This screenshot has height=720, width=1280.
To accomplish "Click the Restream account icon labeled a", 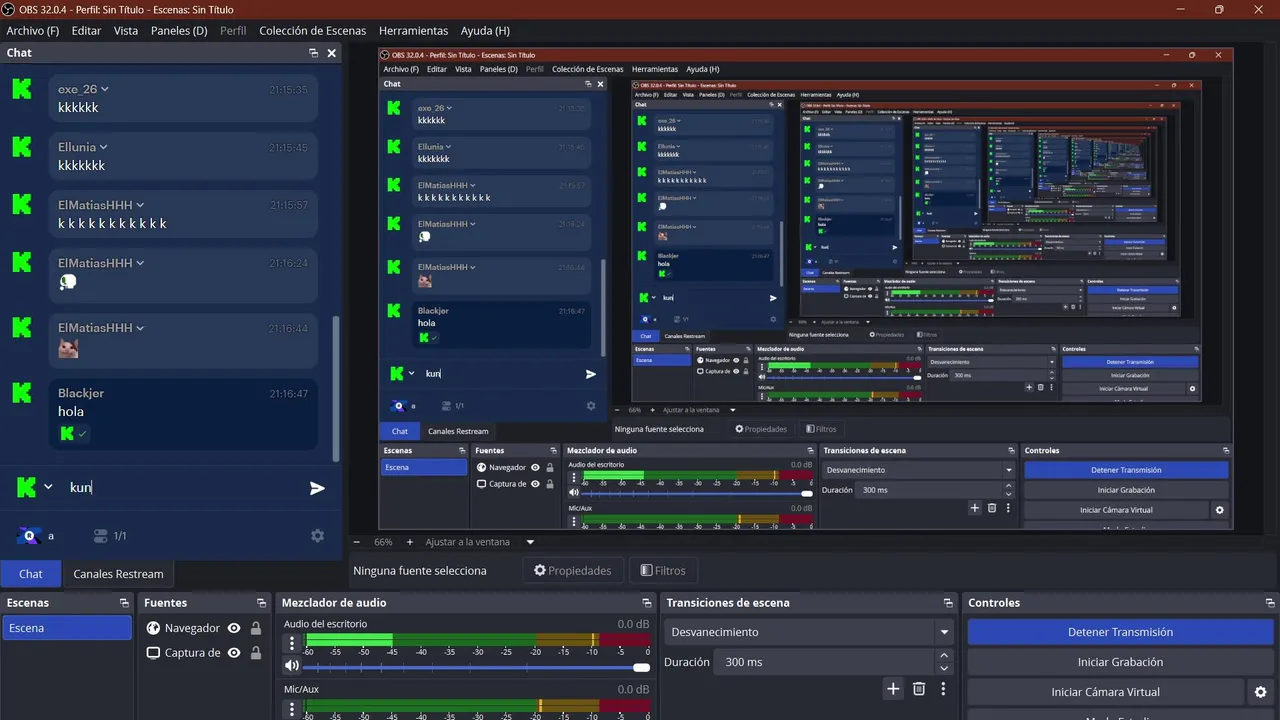I will coord(30,536).
